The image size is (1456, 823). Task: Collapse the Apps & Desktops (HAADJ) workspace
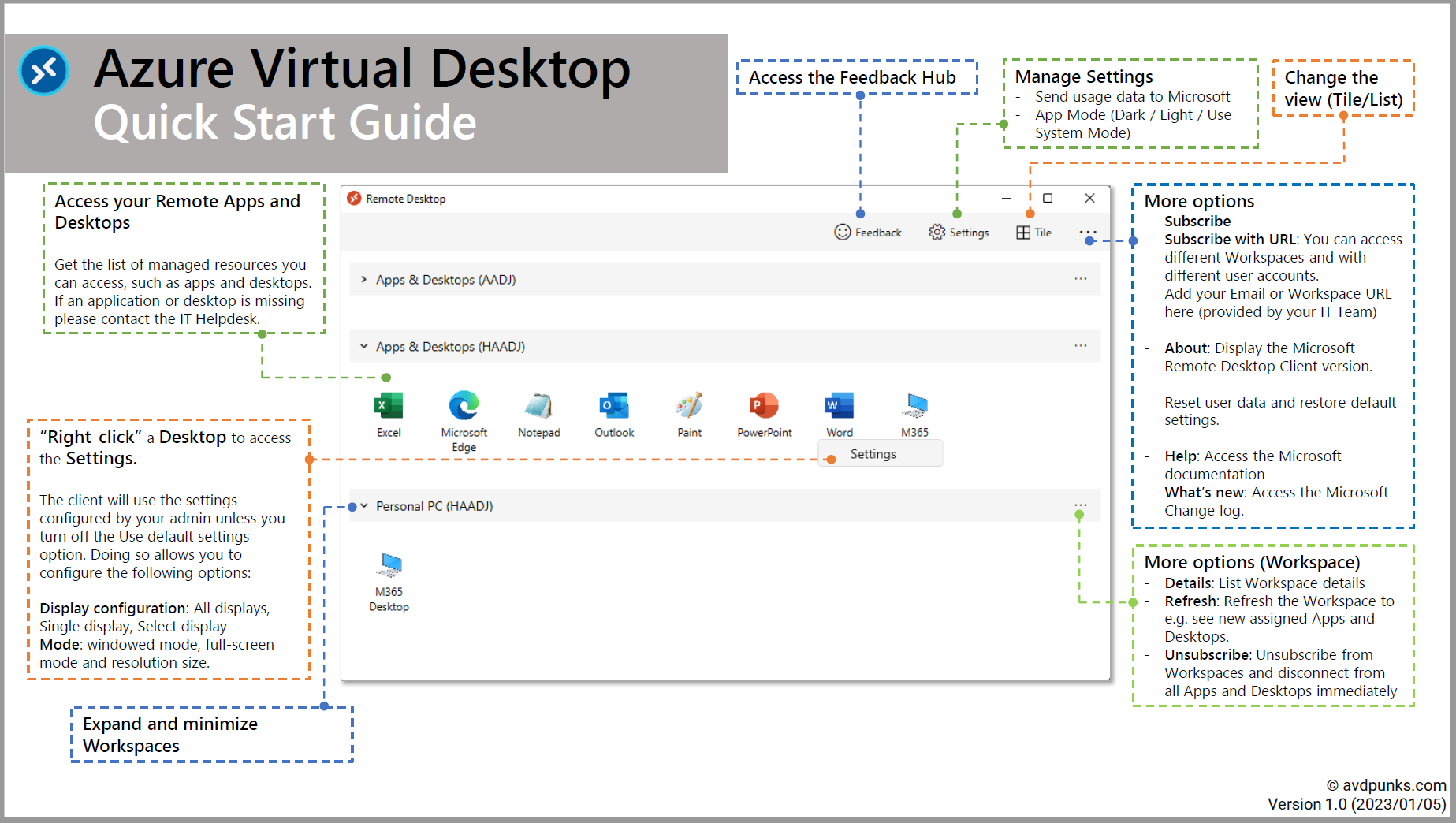pos(364,346)
